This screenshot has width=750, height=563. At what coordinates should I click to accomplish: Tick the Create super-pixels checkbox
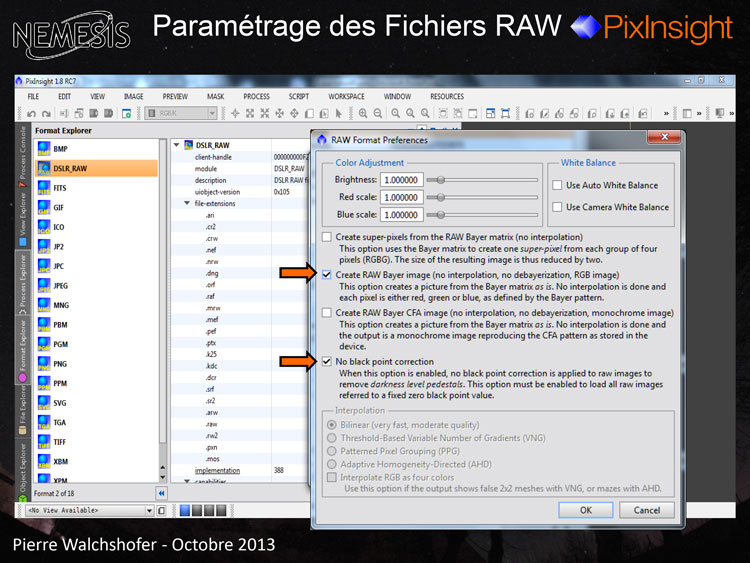coord(327,237)
